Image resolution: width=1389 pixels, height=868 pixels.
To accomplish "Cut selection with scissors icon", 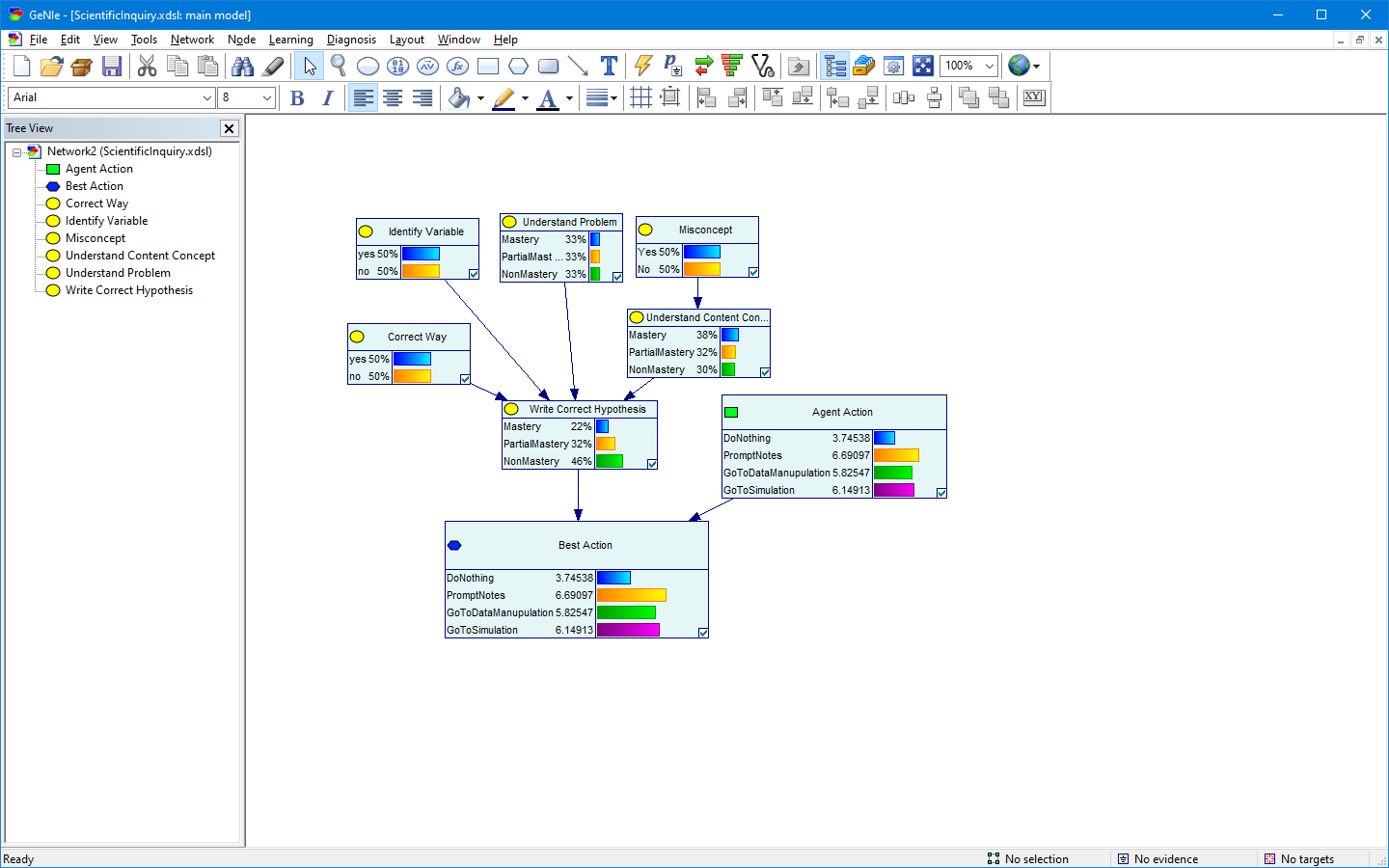I will point(147,66).
